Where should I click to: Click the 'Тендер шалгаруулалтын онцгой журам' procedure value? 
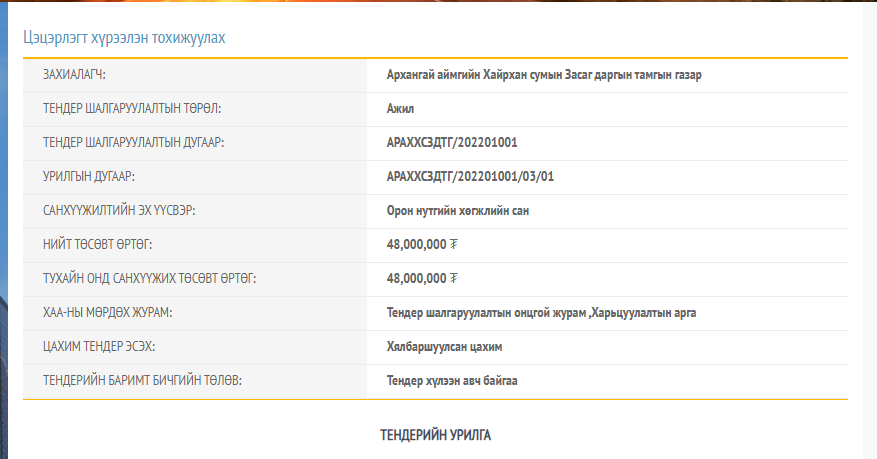point(486,313)
